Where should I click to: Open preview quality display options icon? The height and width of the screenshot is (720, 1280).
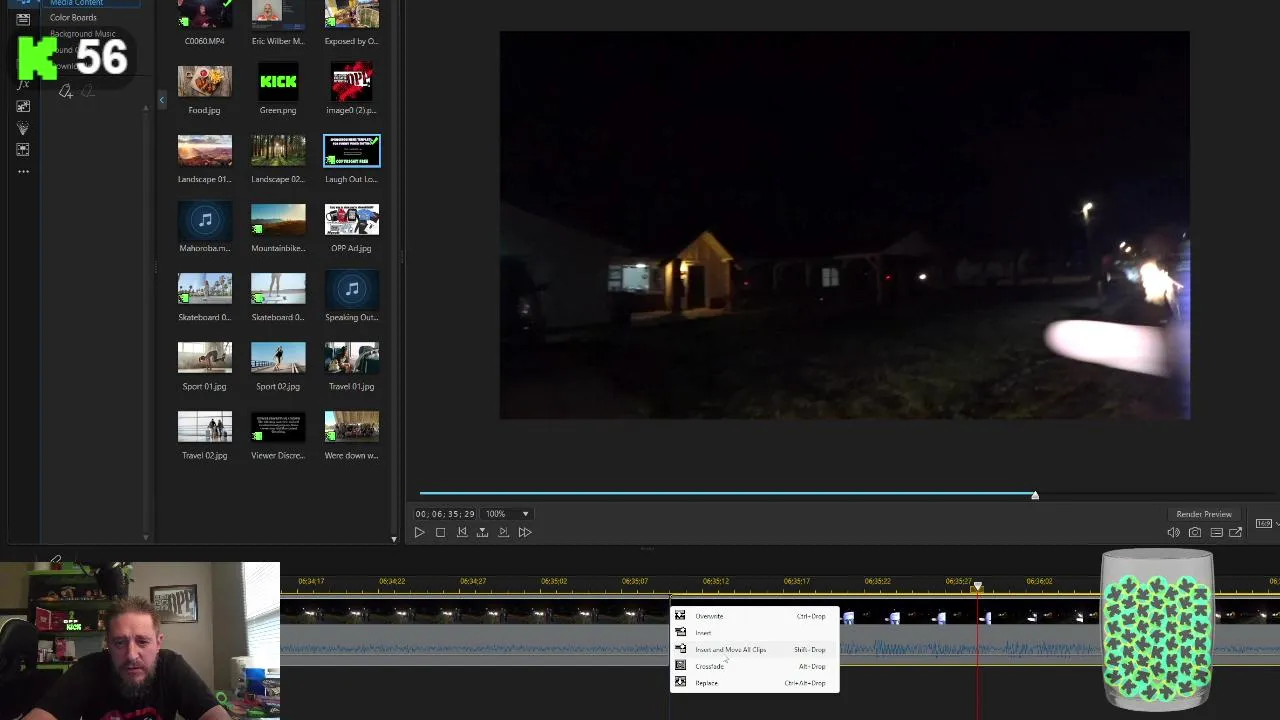pos(1216,532)
